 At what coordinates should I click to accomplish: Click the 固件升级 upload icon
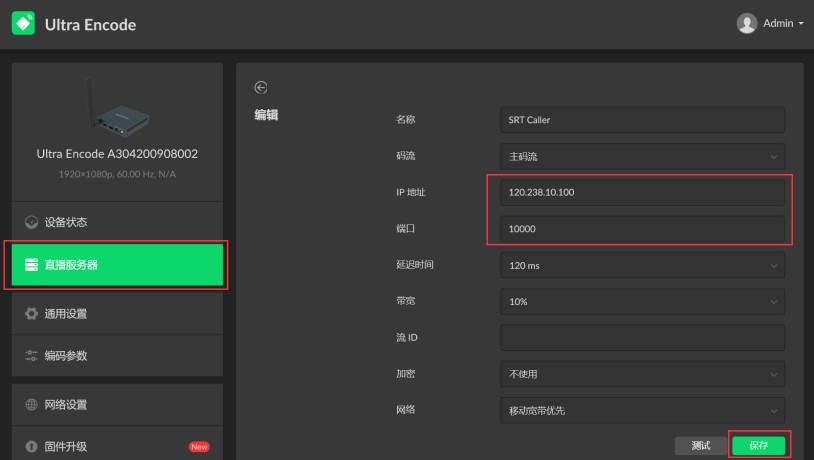coord(31,446)
